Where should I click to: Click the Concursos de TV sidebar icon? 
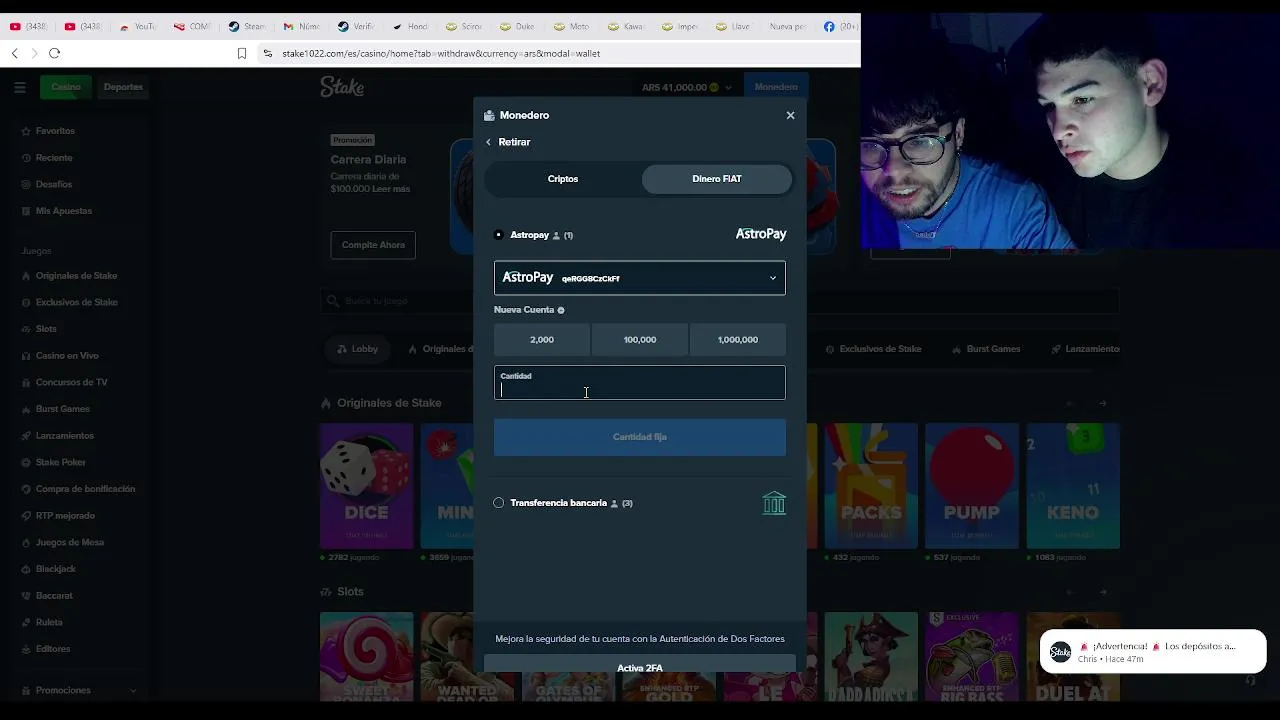pyautogui.click(x=27, y=382)
